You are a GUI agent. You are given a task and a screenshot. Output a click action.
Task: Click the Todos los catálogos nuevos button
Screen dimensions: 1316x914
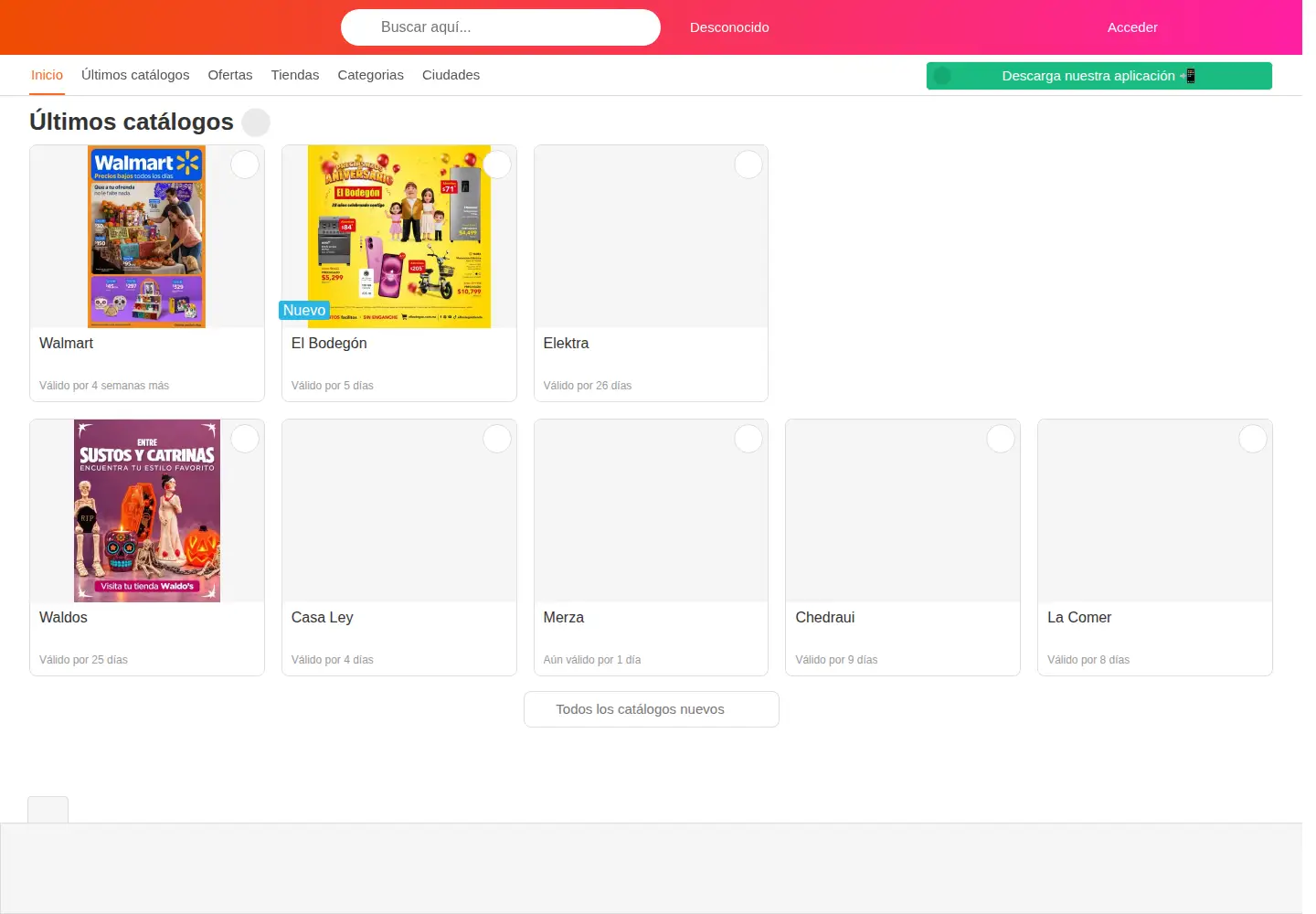[x=652, y=709]
